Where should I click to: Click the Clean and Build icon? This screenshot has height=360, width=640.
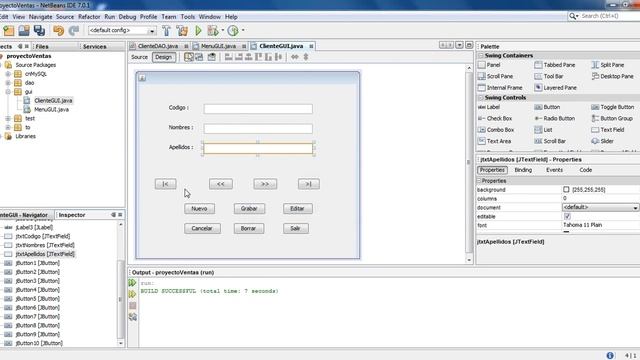182,31
